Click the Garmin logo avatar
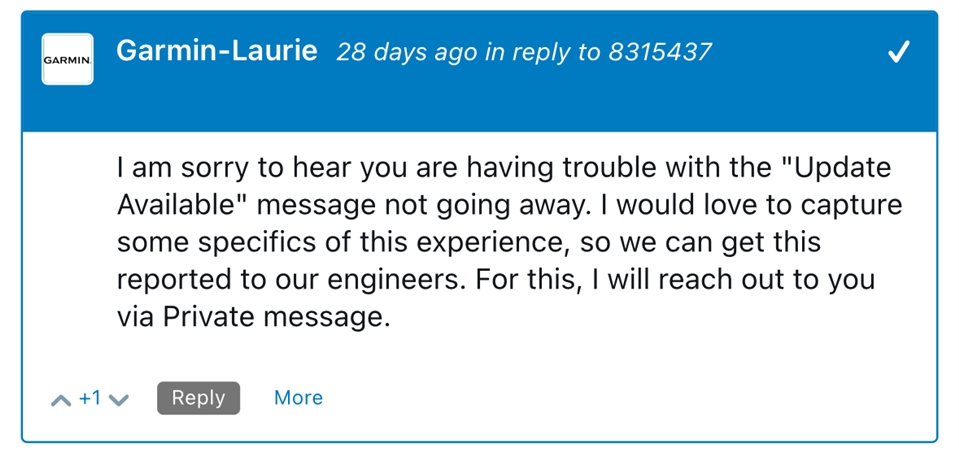The width and height of the screenshot is (959, 456). (67, 59)
